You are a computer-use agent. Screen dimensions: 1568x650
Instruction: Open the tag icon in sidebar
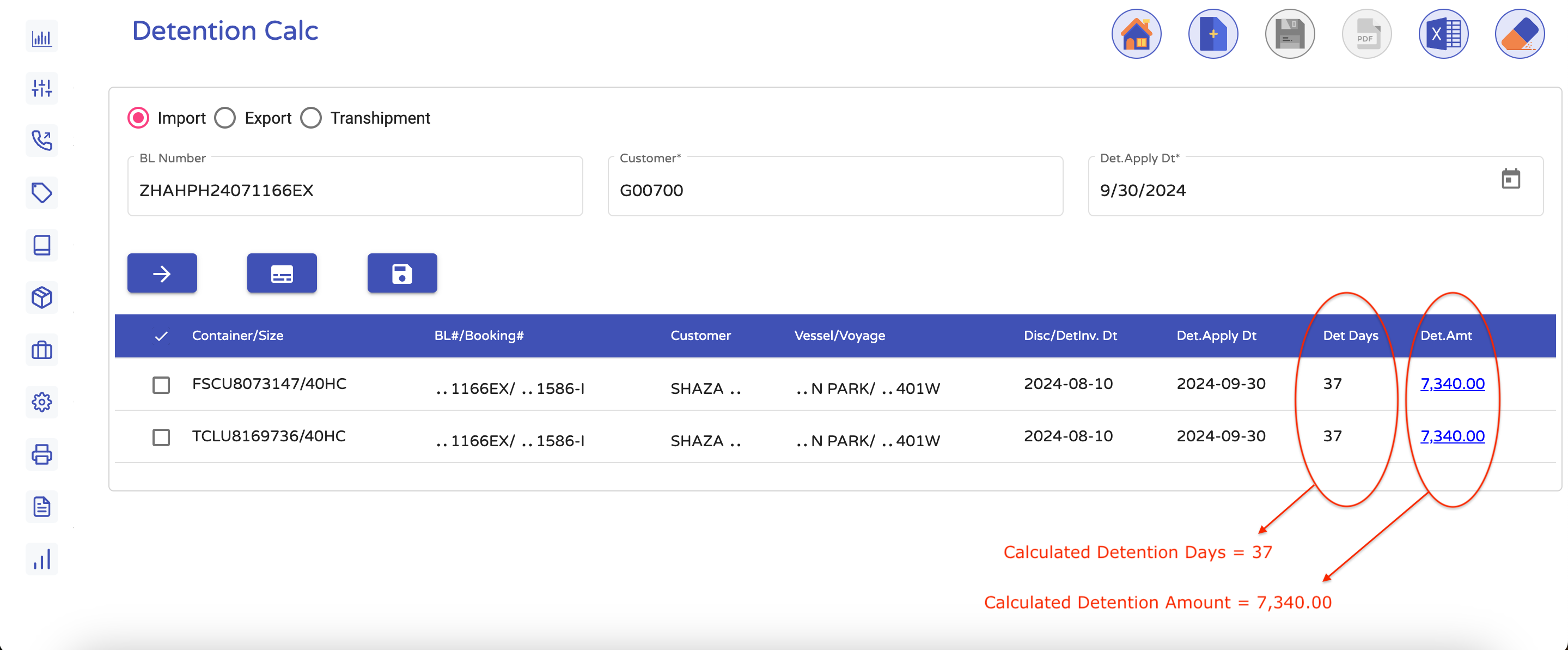point(42,193)
